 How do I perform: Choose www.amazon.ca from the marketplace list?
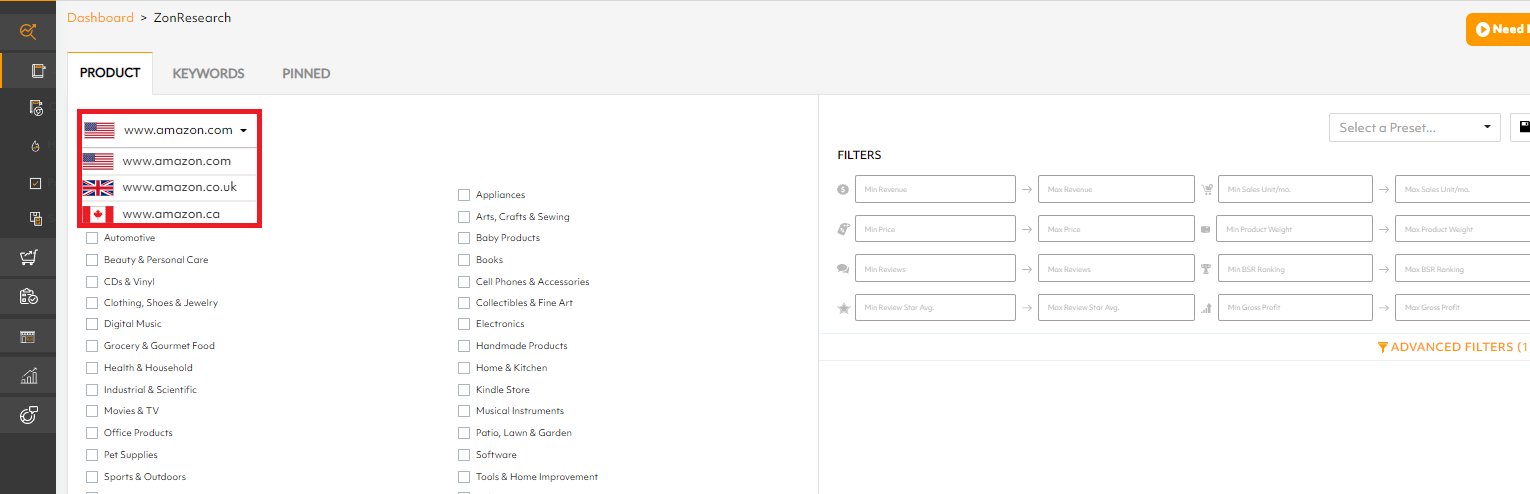pyautogui.click(x=170, y=214)
